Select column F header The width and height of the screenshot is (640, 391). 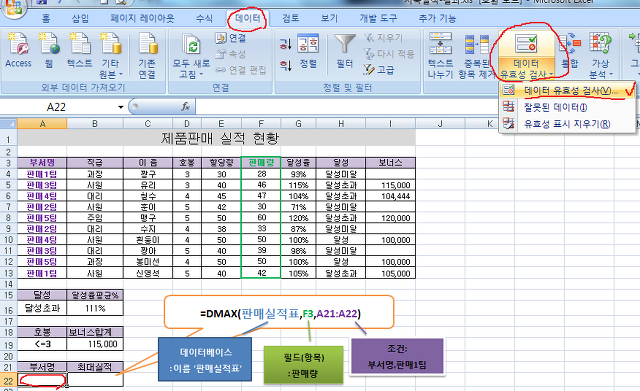261,124
